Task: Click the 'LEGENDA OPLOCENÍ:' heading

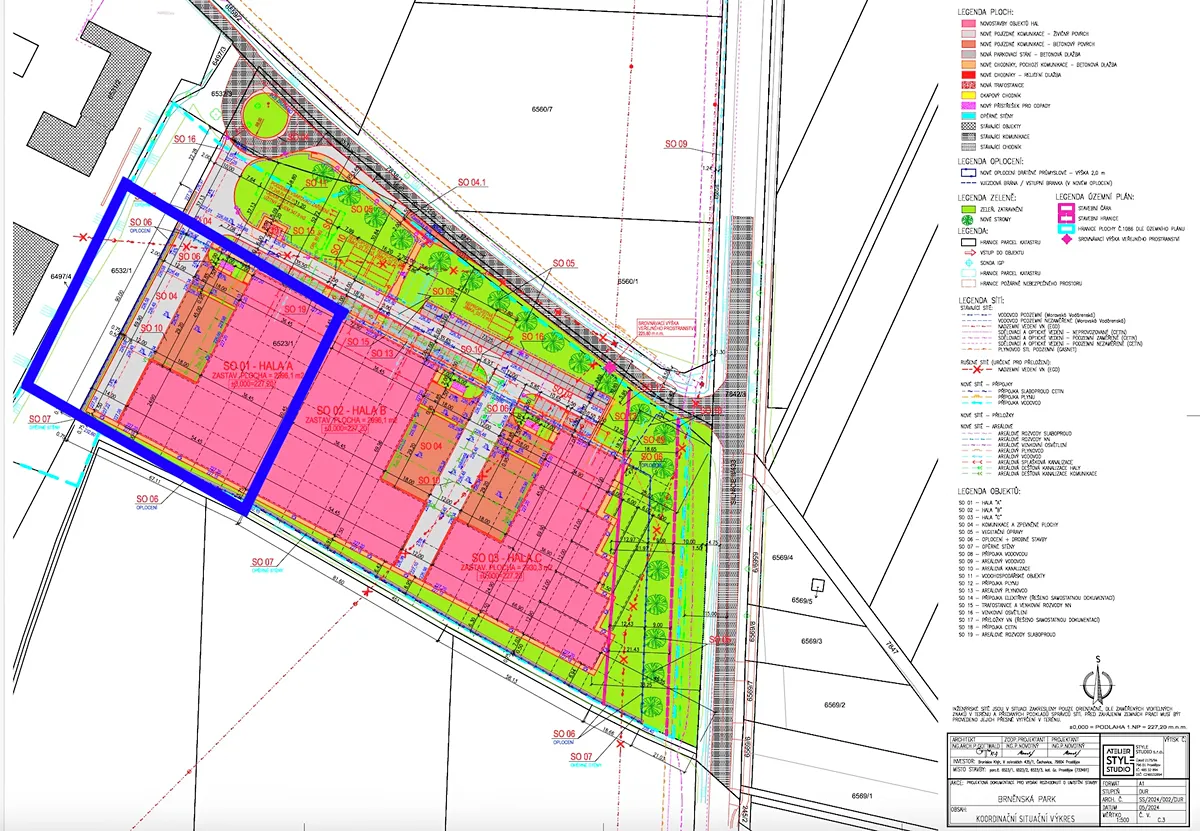Action: (x=991, y=161)
